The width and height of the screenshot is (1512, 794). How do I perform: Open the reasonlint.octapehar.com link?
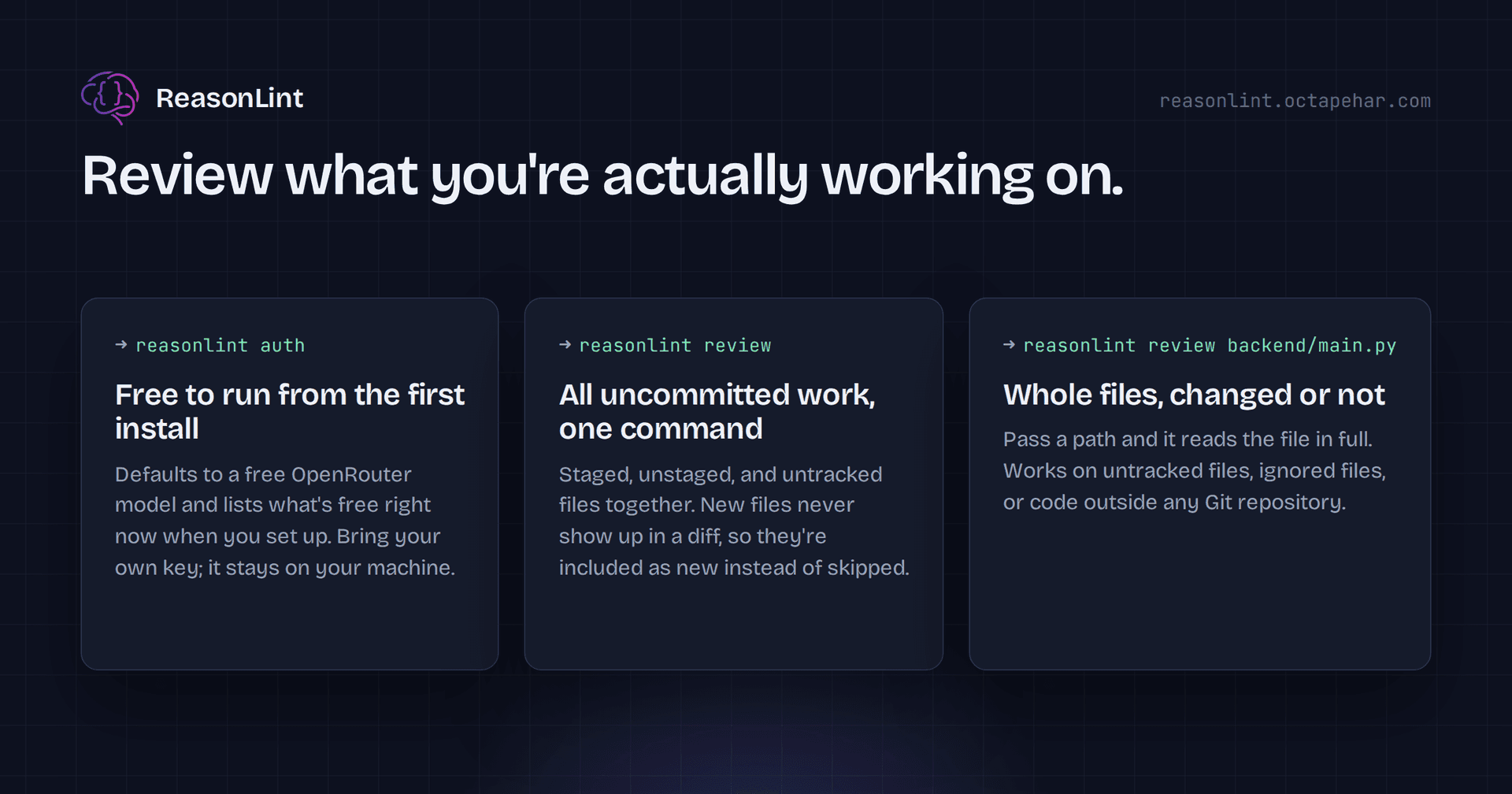(x=1295, y=101)
